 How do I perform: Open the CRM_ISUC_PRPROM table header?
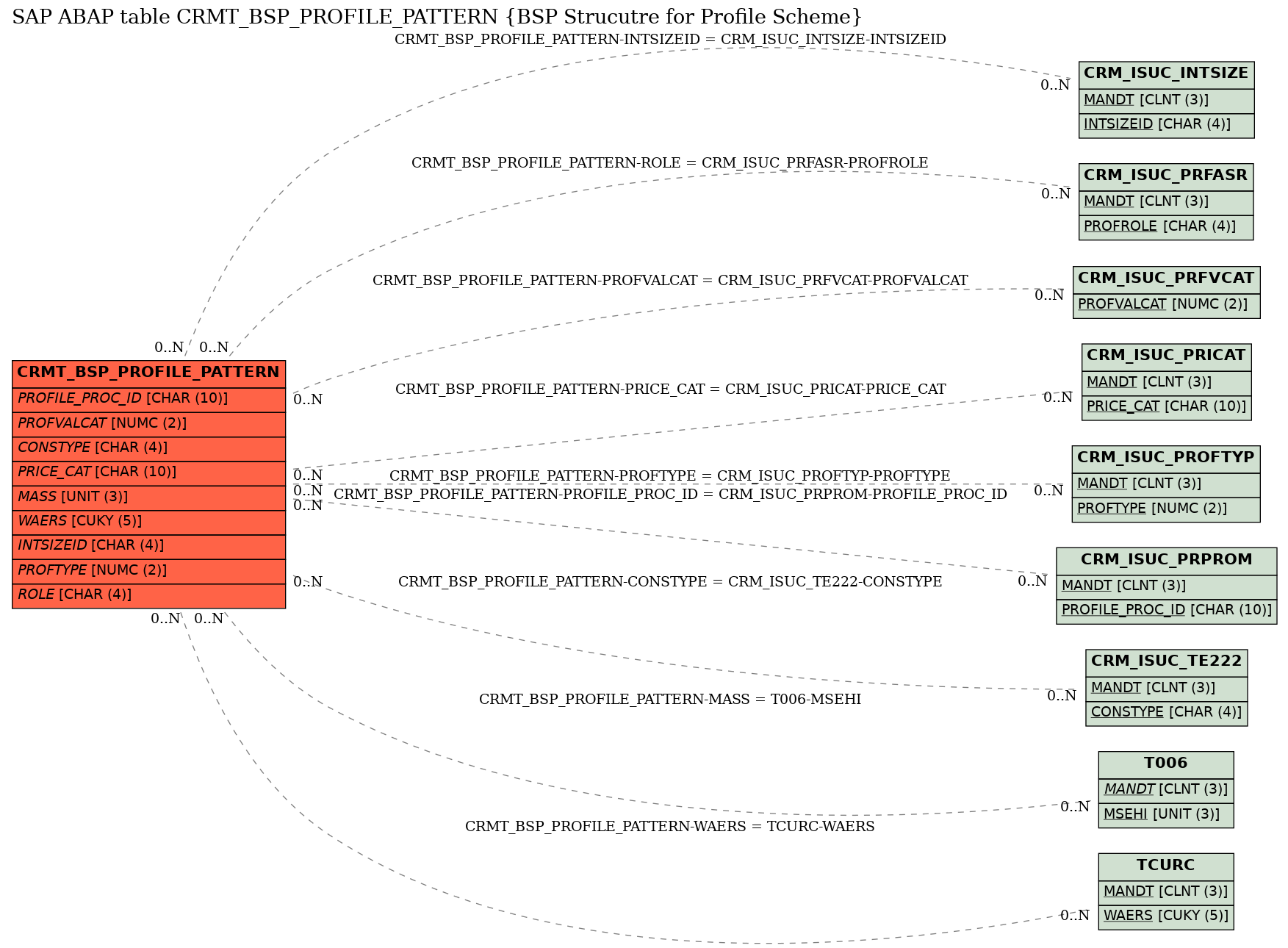(1166, 561)
